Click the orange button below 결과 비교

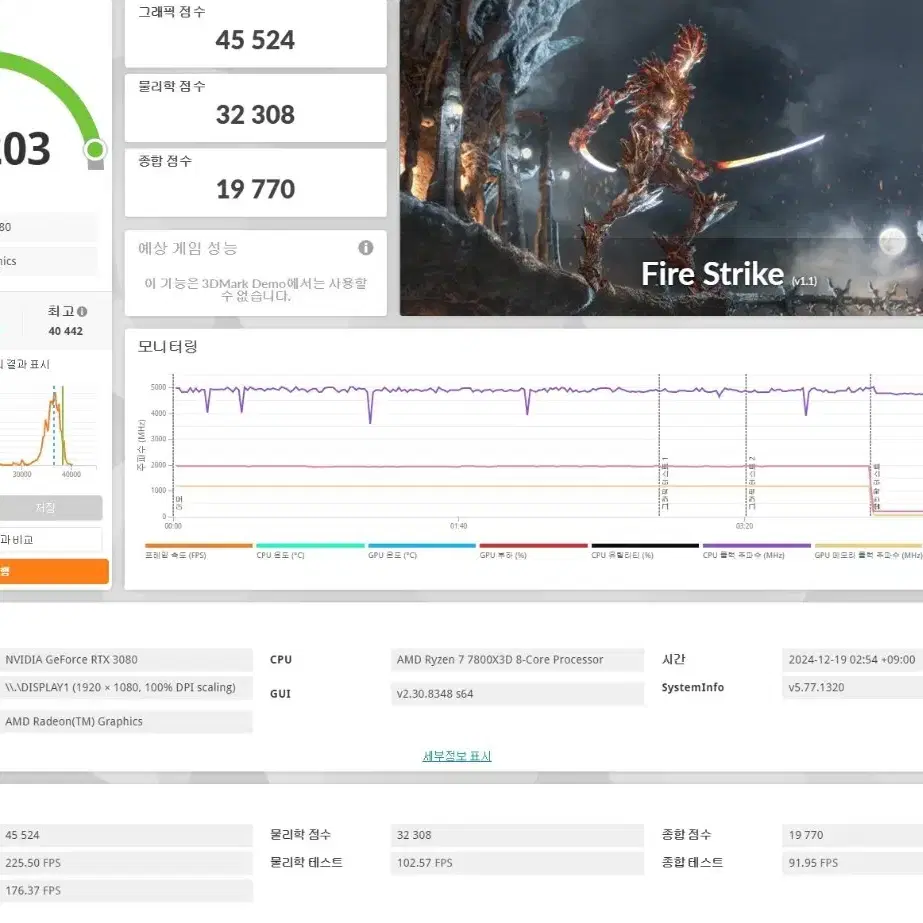[x=54, y=571]
